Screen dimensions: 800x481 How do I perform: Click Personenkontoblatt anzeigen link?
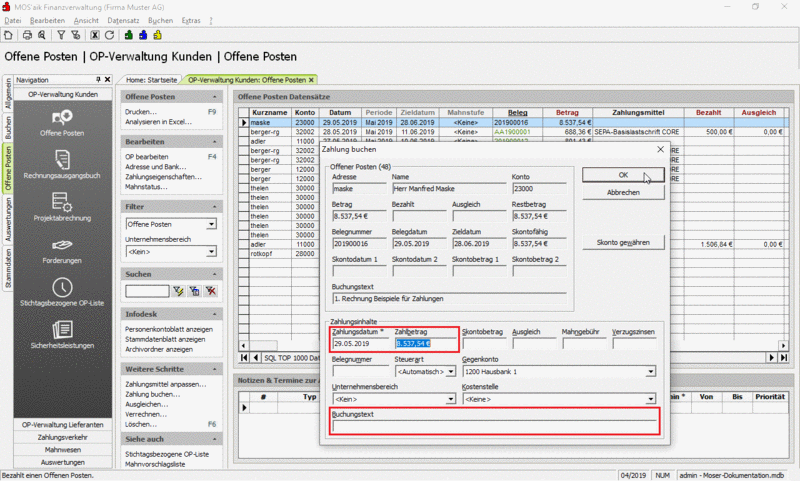coord(169,330)
